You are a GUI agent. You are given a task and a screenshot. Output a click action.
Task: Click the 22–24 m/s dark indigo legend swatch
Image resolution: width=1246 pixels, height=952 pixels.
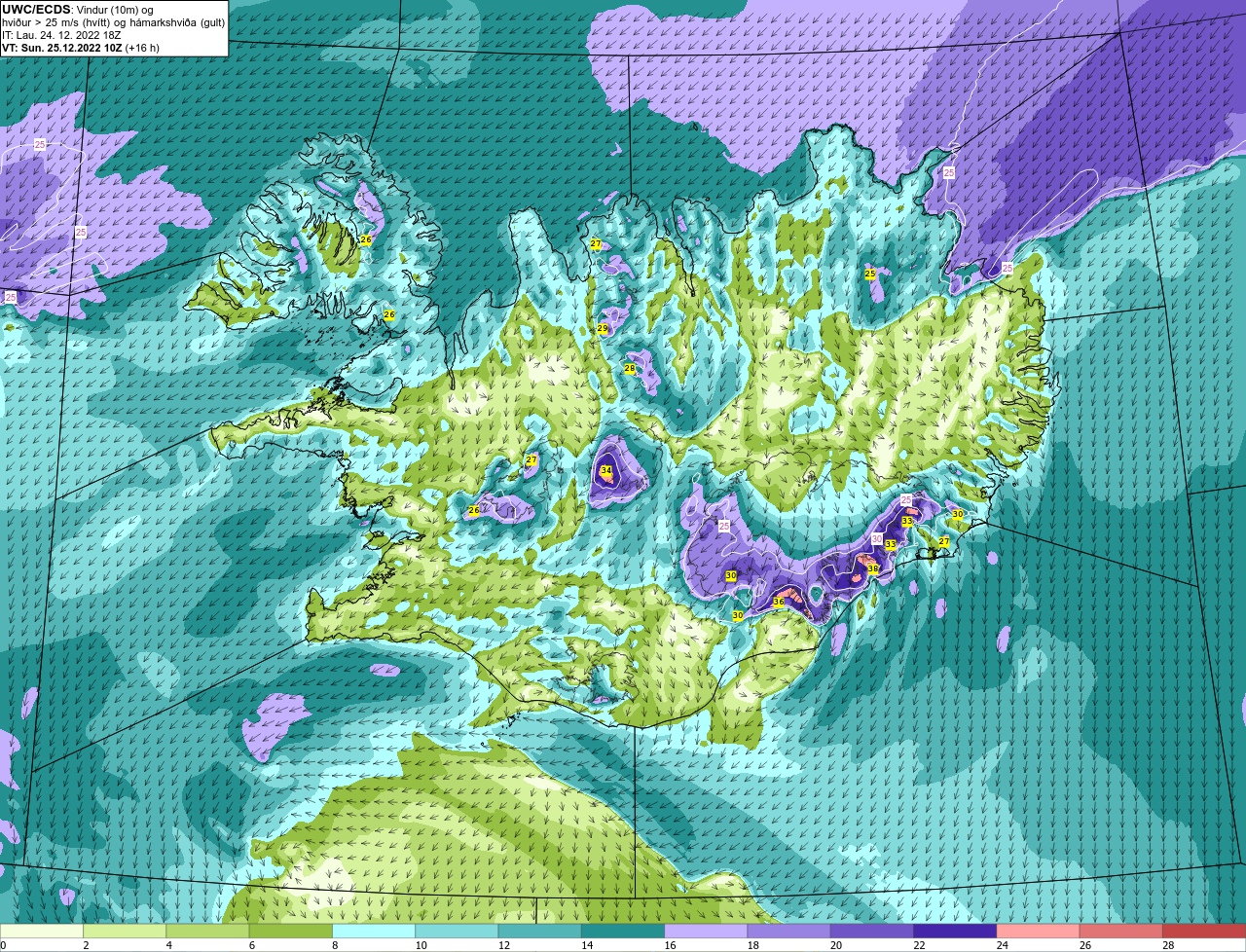click(x=955, y=931)
